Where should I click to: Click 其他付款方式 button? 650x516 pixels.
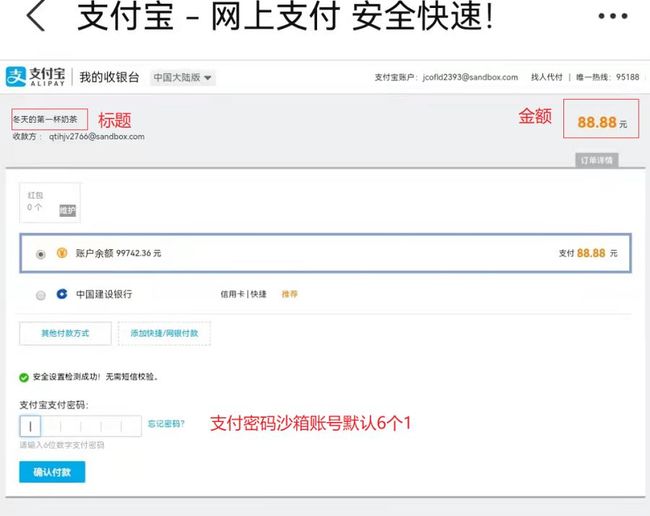65,333
